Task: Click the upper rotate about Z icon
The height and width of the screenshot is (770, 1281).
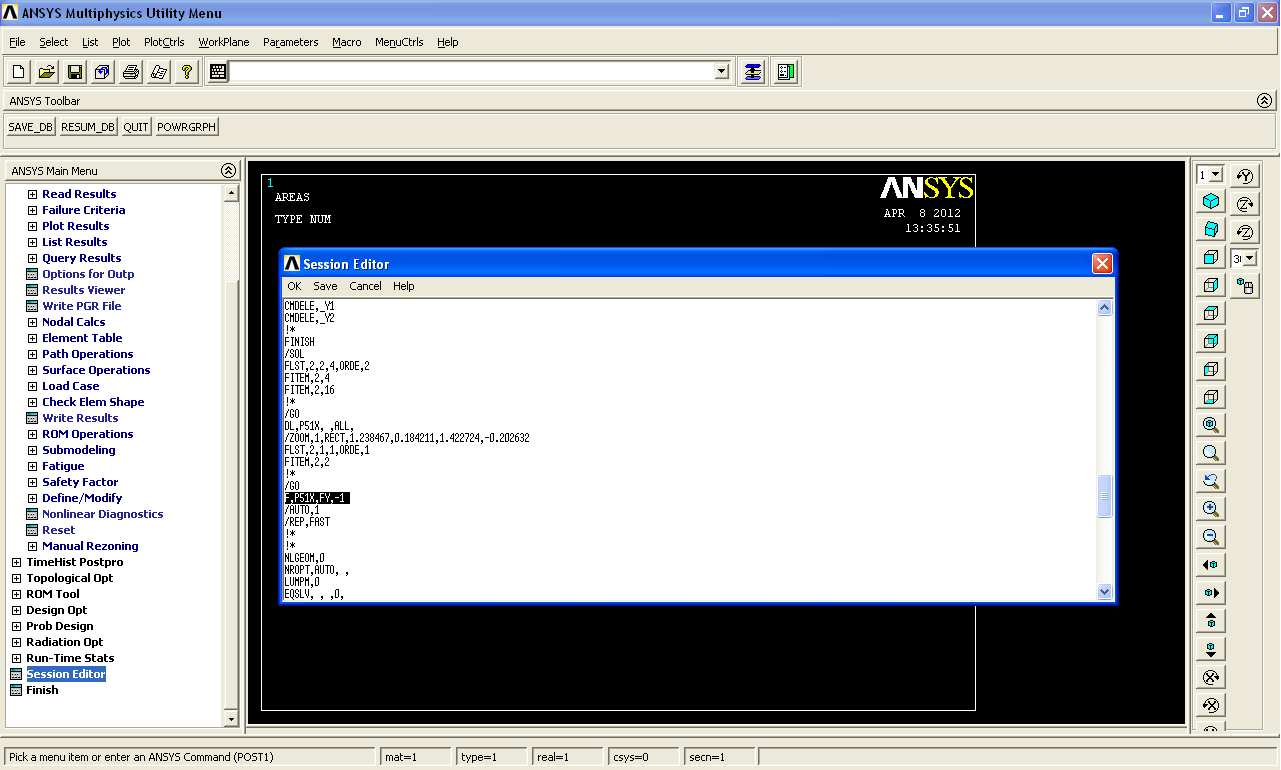Action: pos(1245,204)
